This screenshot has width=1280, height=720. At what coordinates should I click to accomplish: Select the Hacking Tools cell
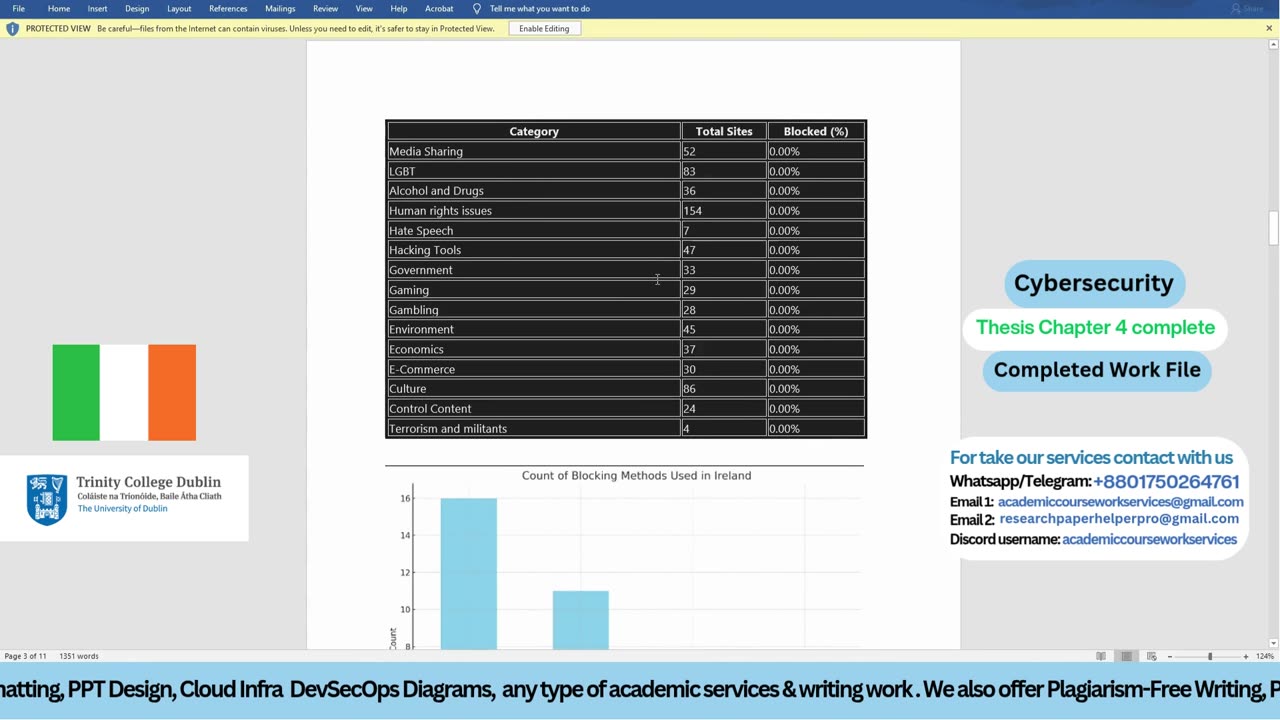coord(534,250)
